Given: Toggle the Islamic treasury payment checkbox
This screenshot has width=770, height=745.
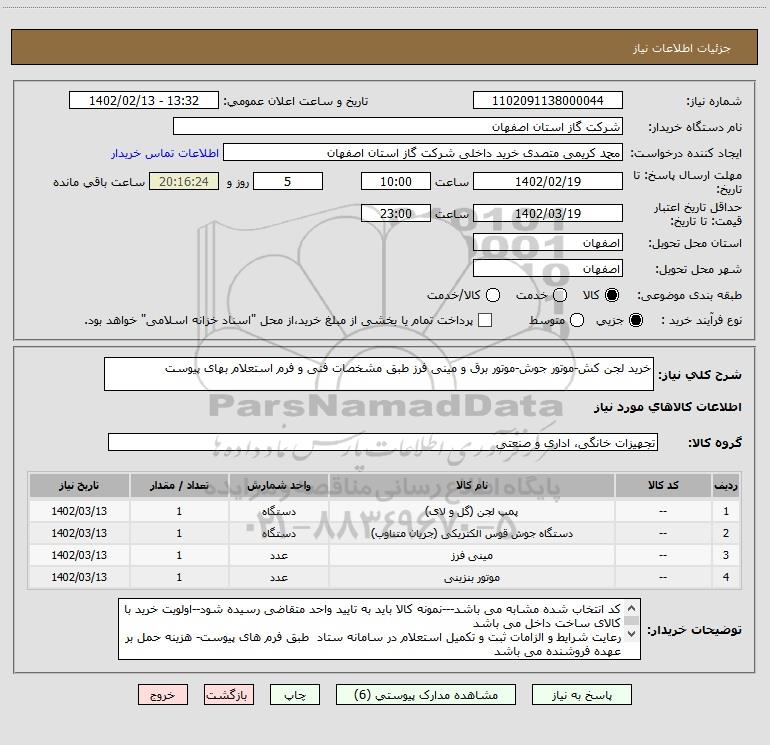Looking at the screenshot, I should point(485,320).
